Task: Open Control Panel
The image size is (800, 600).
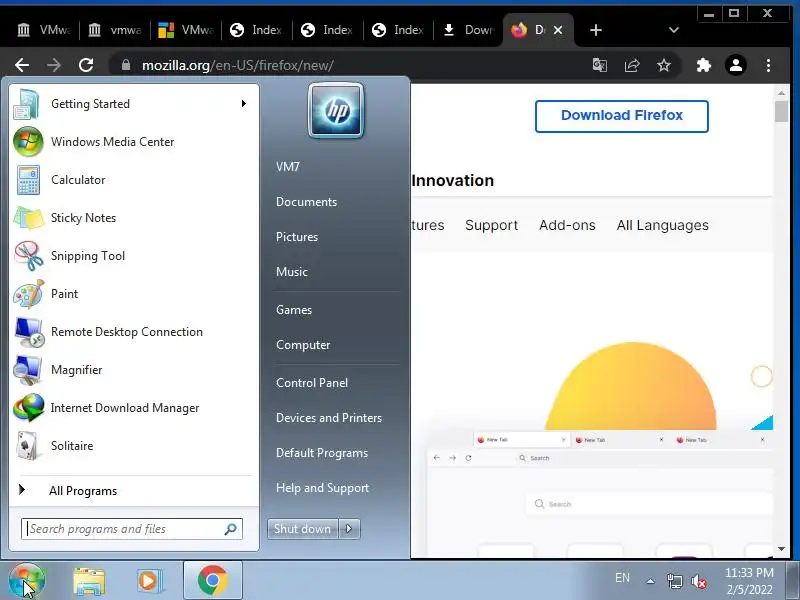Action: pyautogui.click(x=312, y=383)
